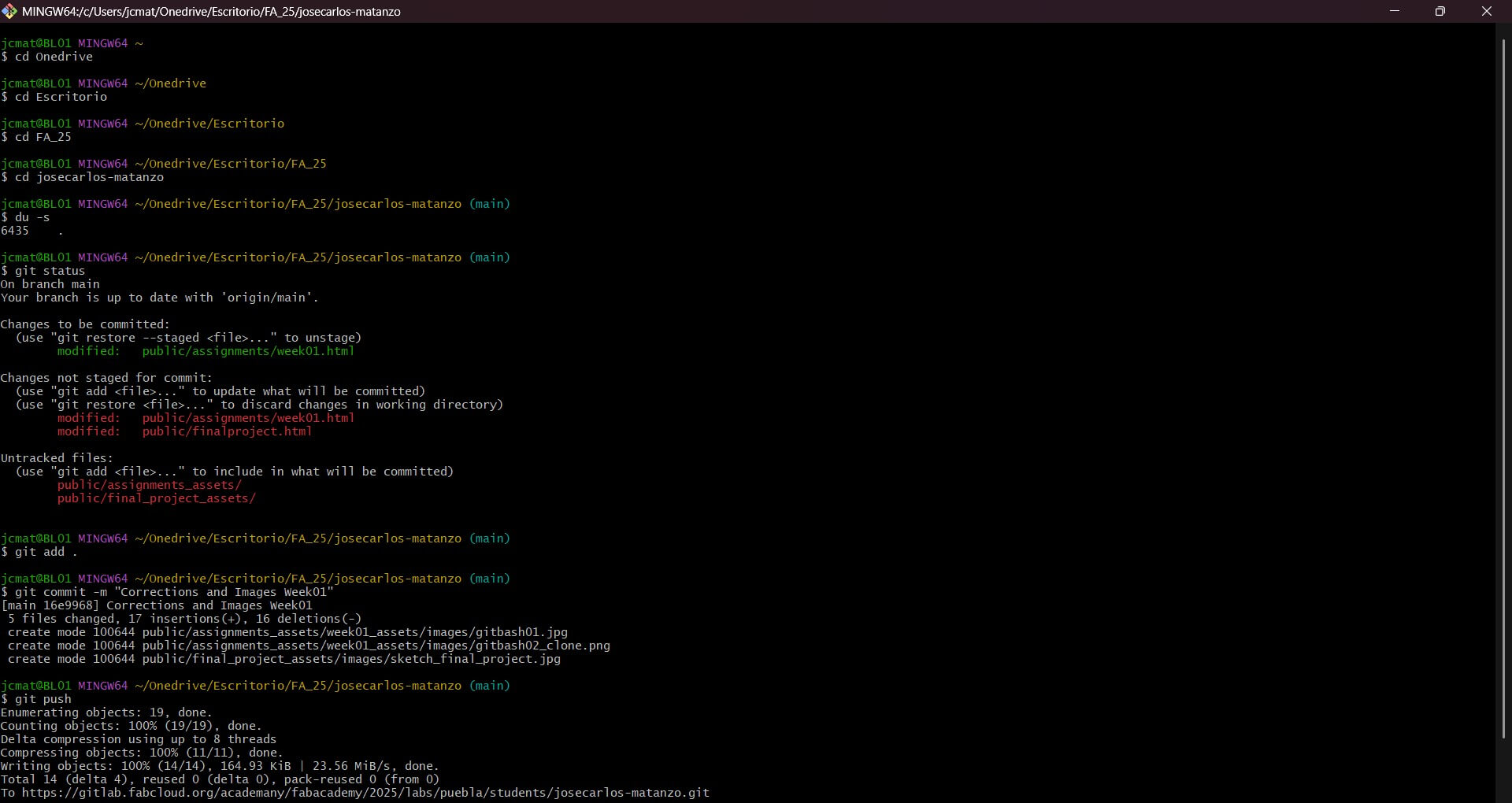
Task: Click the 'Enumerating objects: 19' line
Action: 106,712
